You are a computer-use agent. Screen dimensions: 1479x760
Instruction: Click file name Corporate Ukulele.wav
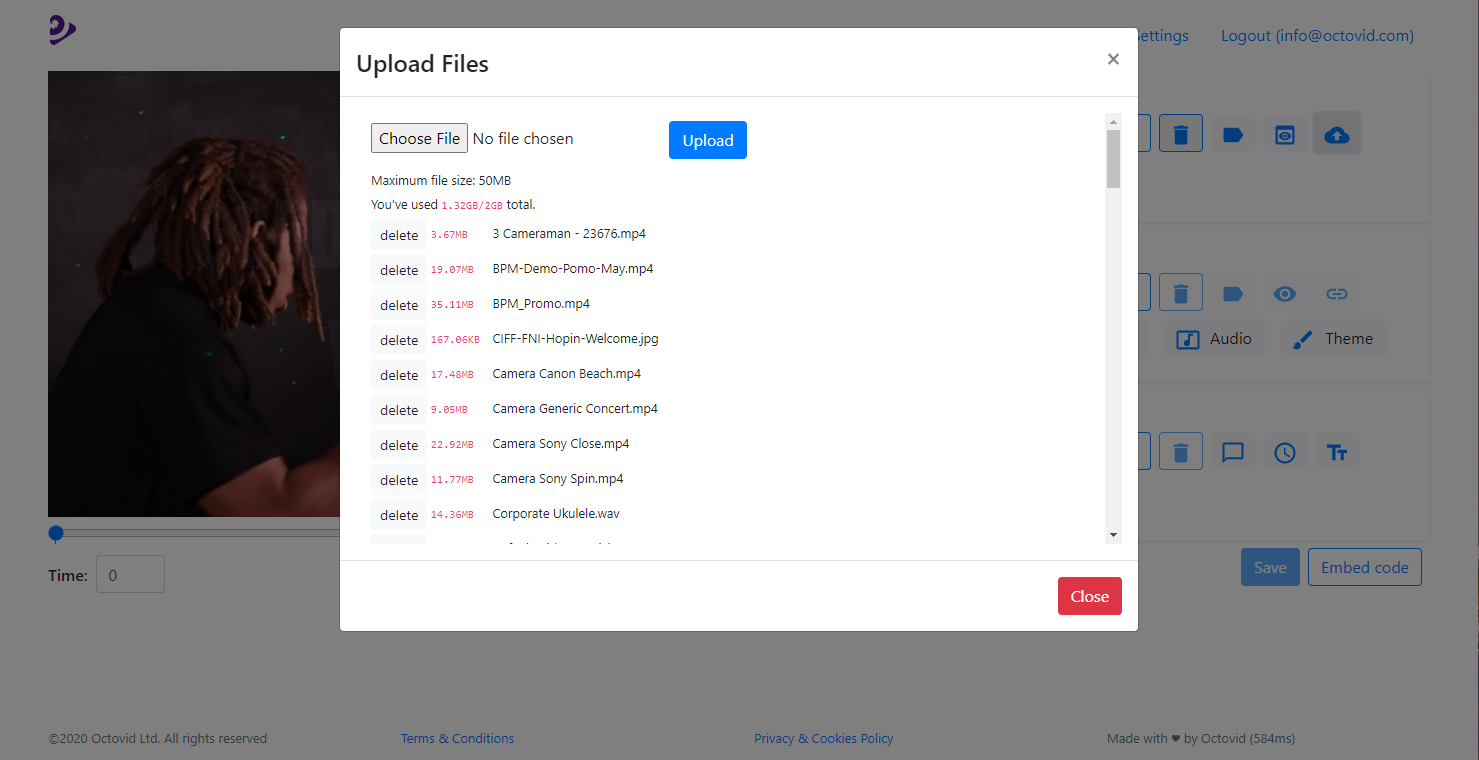point(556,514)
